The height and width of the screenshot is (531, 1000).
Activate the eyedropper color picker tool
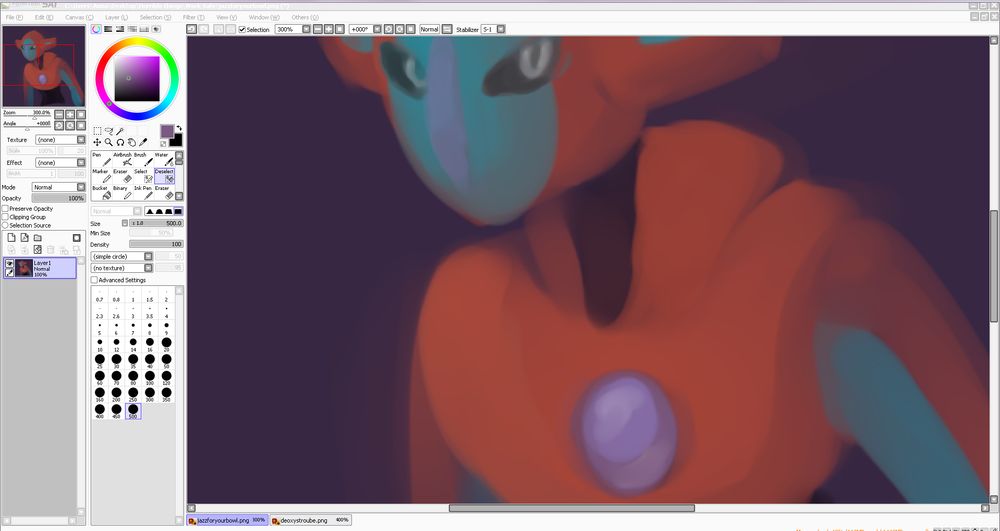(143, 142)
